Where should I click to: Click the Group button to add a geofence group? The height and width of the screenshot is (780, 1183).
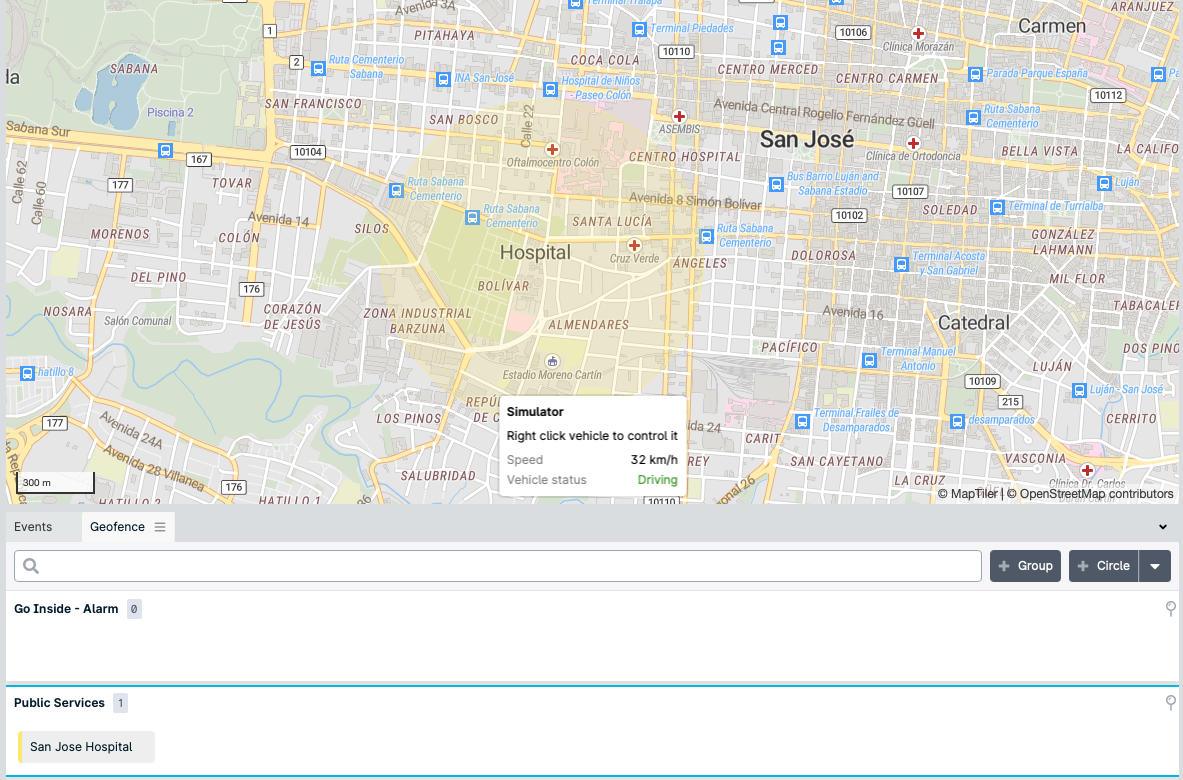[1025, 565]
